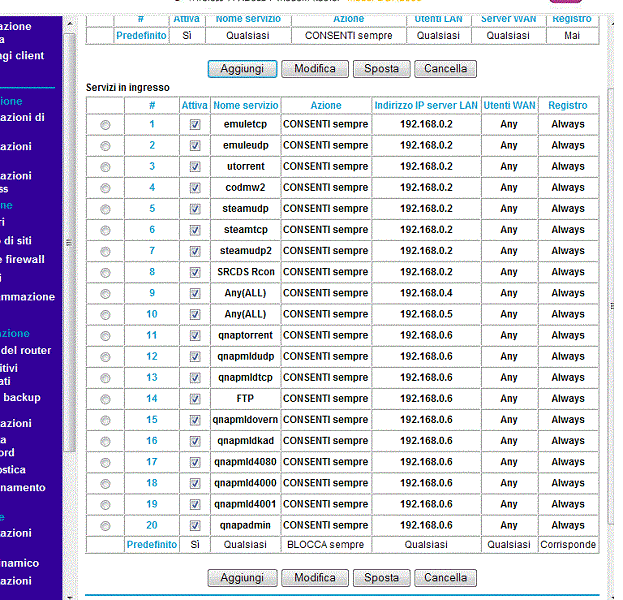
Task: Open rule number 14 link
Action: [x=152, y=399]
